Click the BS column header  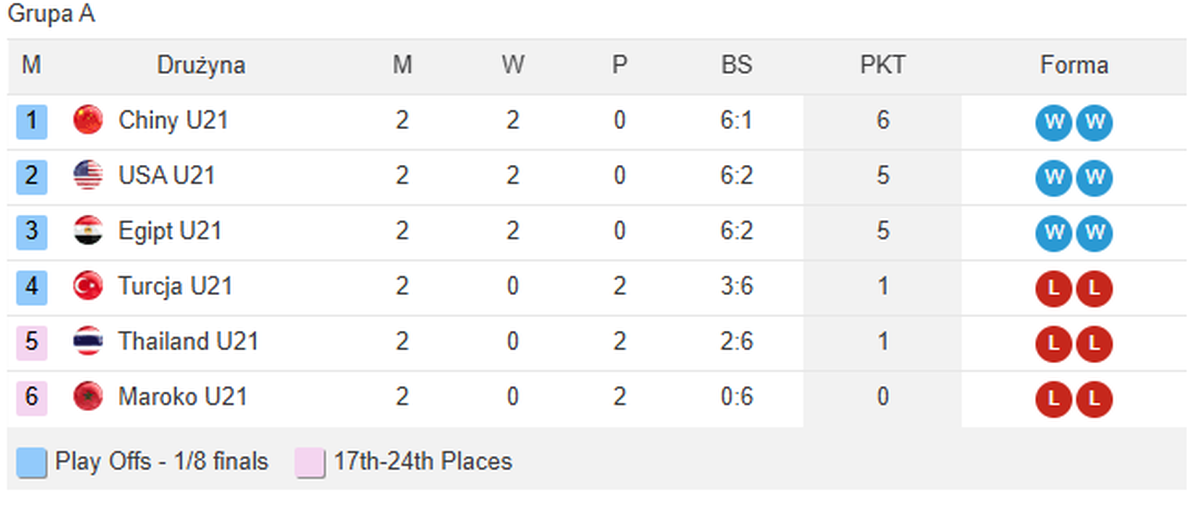(x=736, y=66)
